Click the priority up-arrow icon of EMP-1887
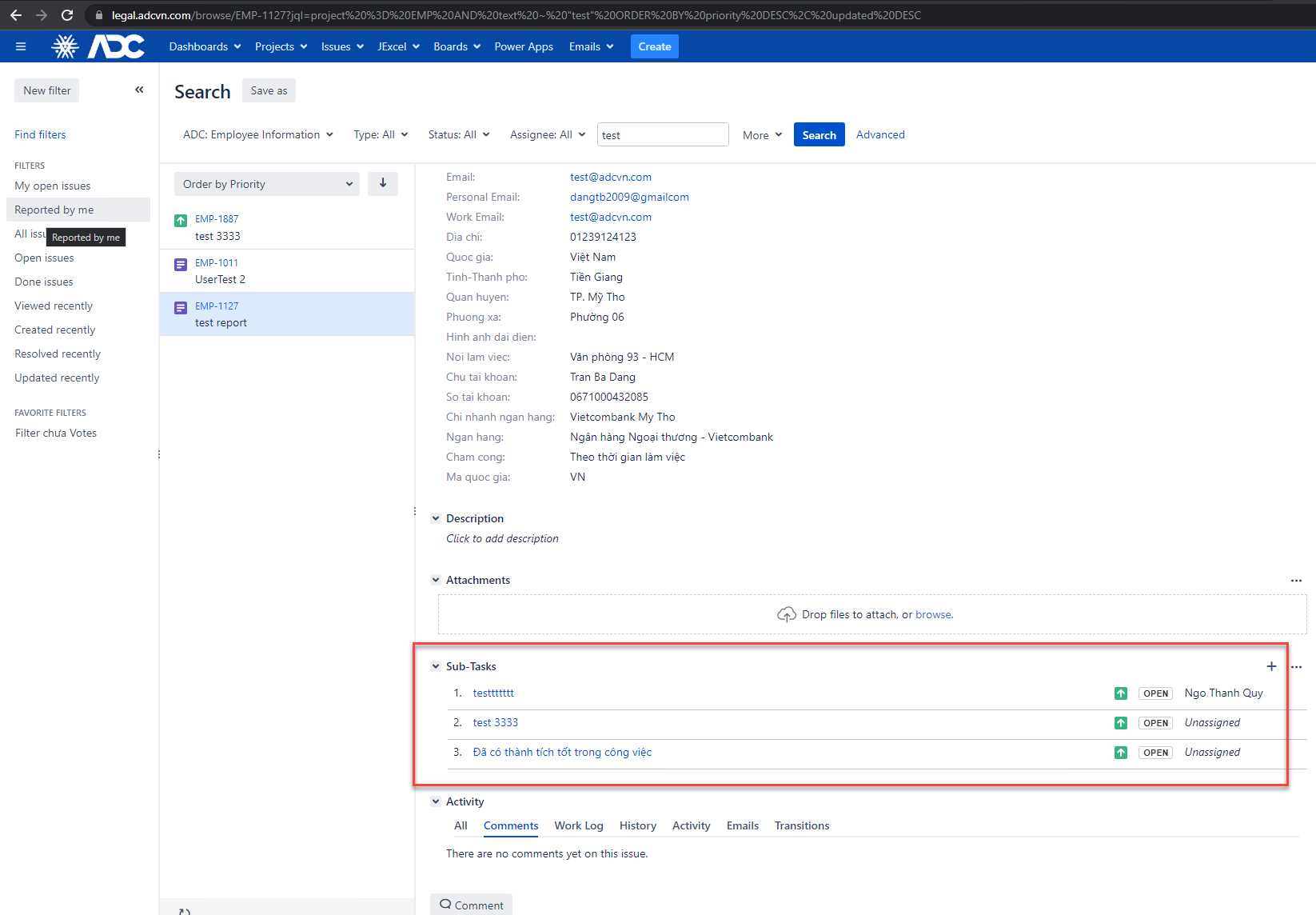This screenshot has width=1316, height=915. (179, 218)
